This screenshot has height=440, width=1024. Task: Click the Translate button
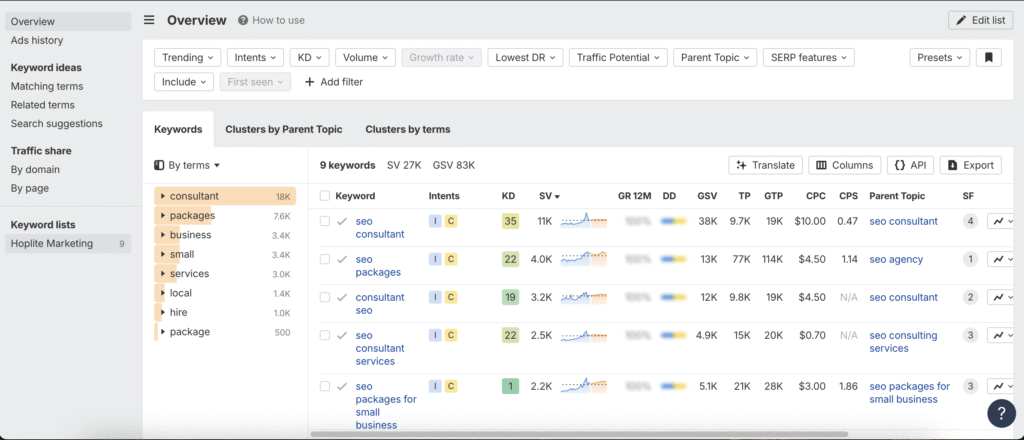click(x=765, y=165)
